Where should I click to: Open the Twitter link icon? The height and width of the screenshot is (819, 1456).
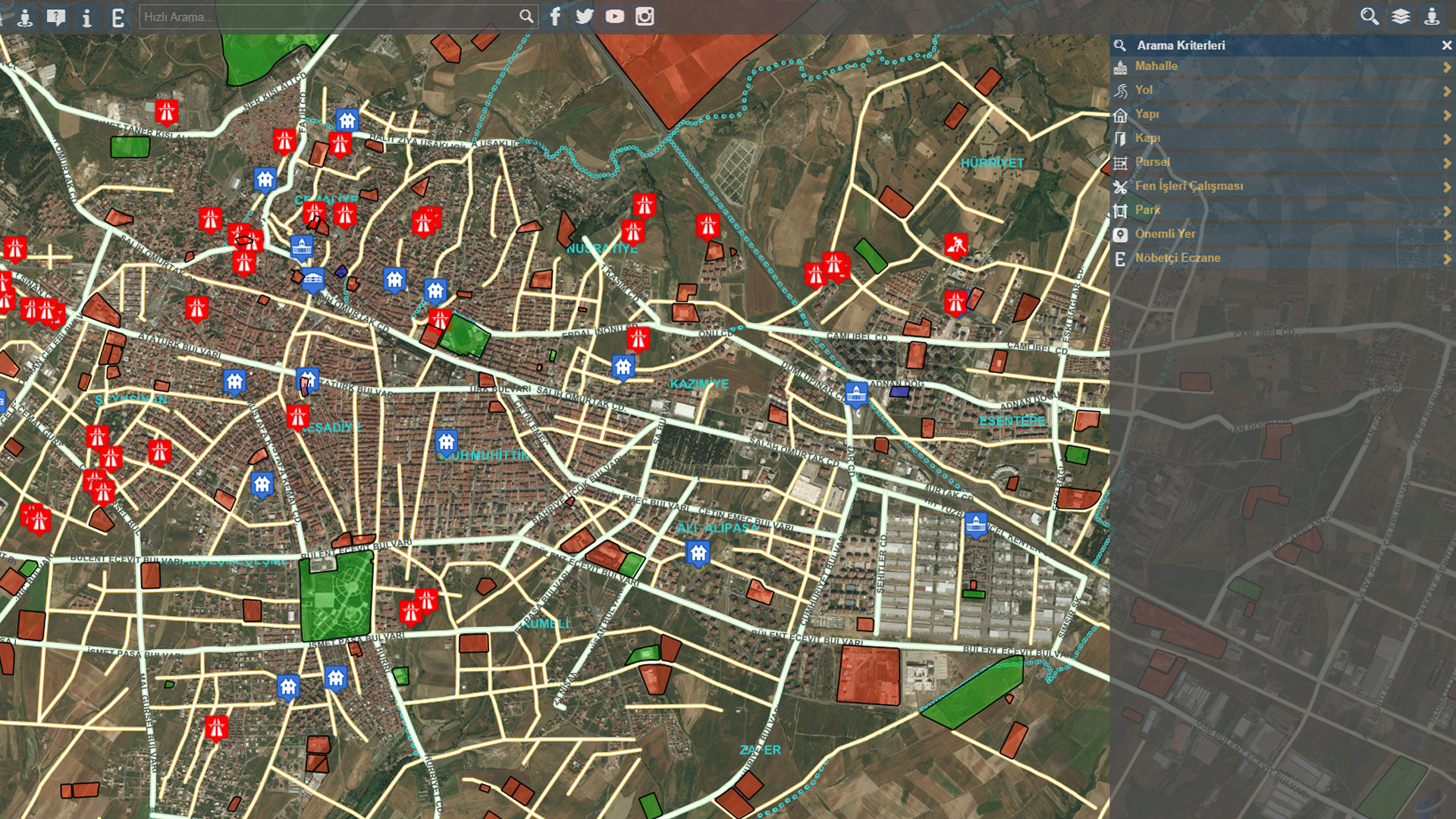click(x=585, y=17)
